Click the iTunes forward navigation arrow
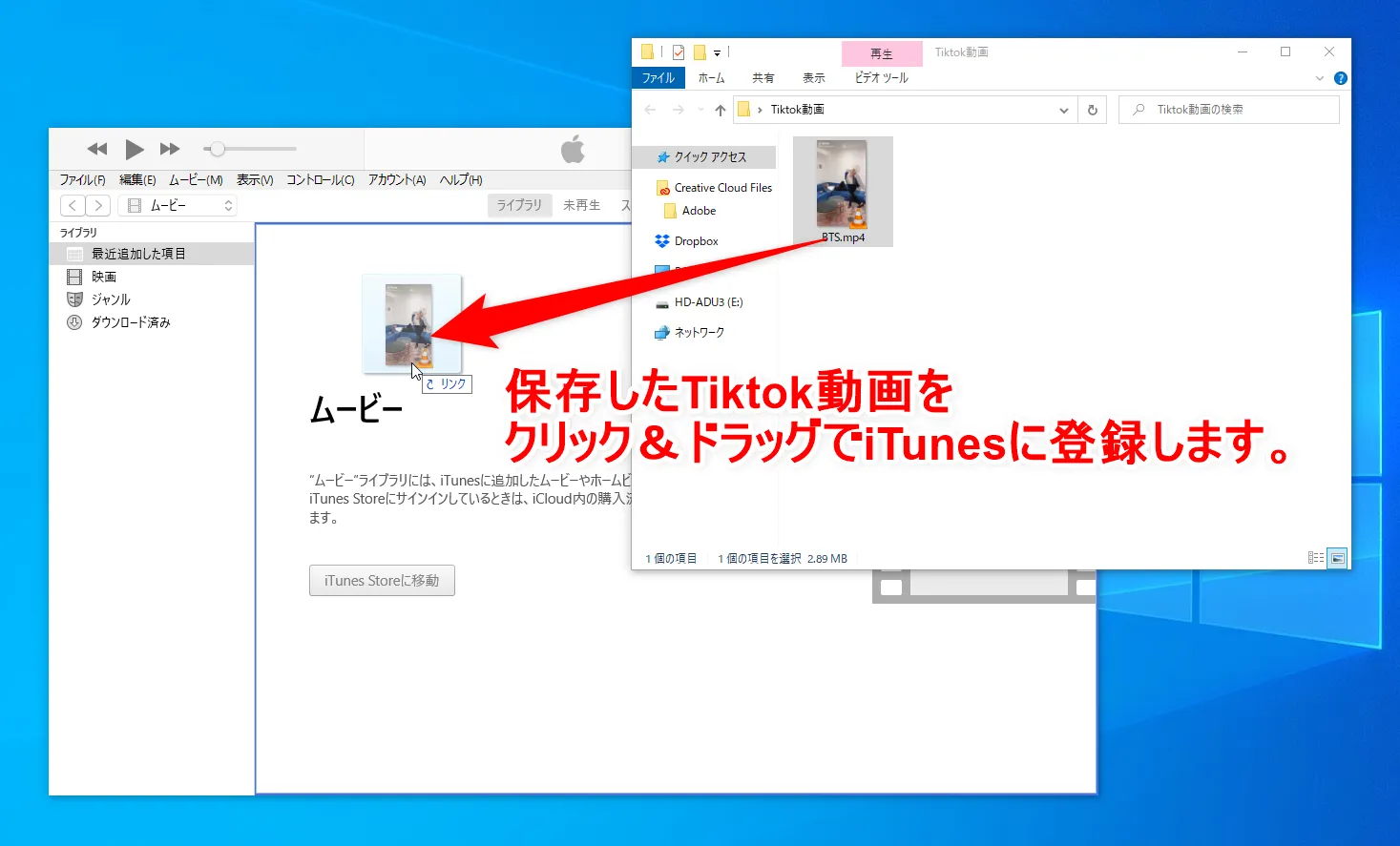Image resolution: width=1400 pixels, height=846 pixels. point(98,205)
